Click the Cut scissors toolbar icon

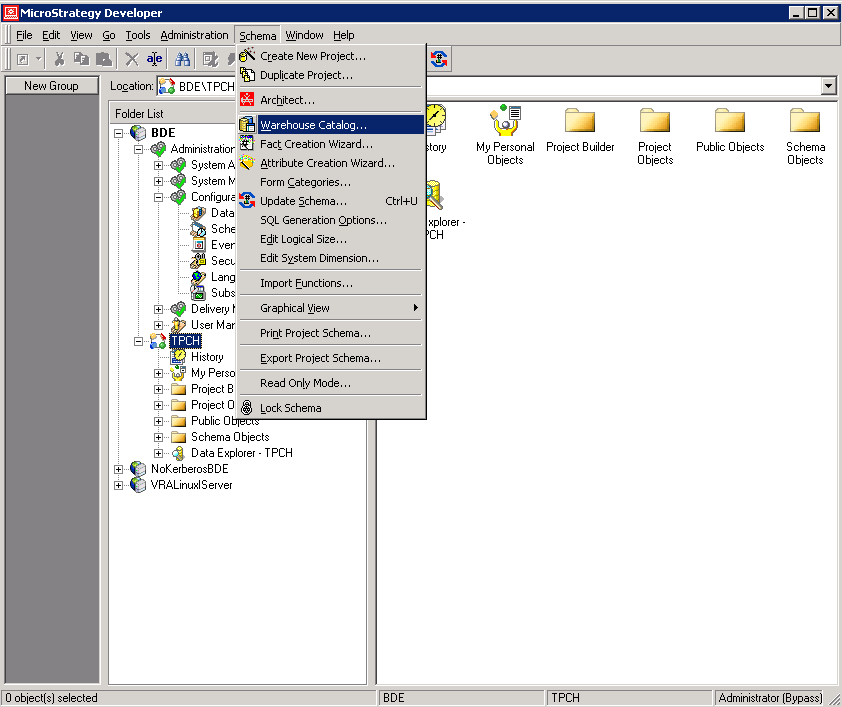(x=60, y=59)
